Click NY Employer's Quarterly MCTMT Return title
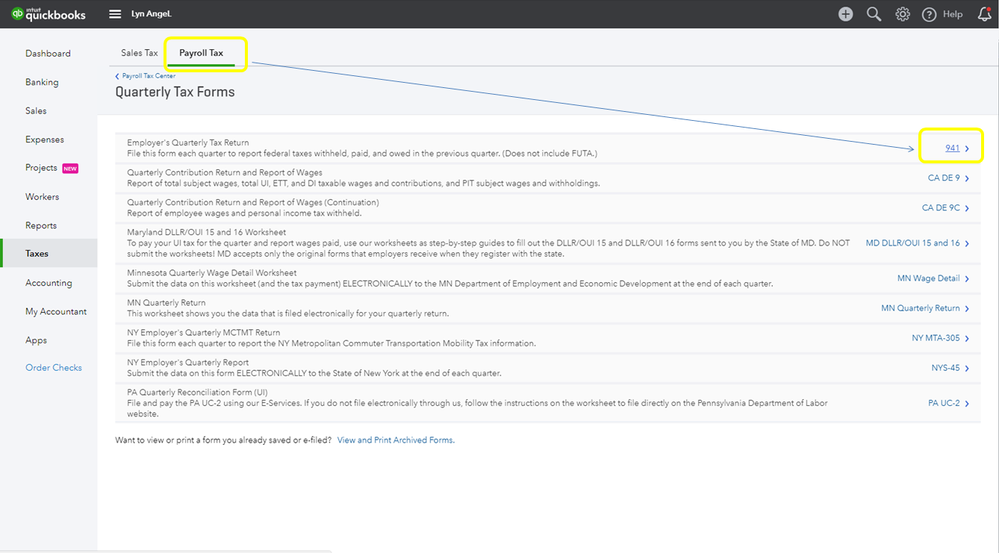The image size is (999, 553). (x=203, y=333)
